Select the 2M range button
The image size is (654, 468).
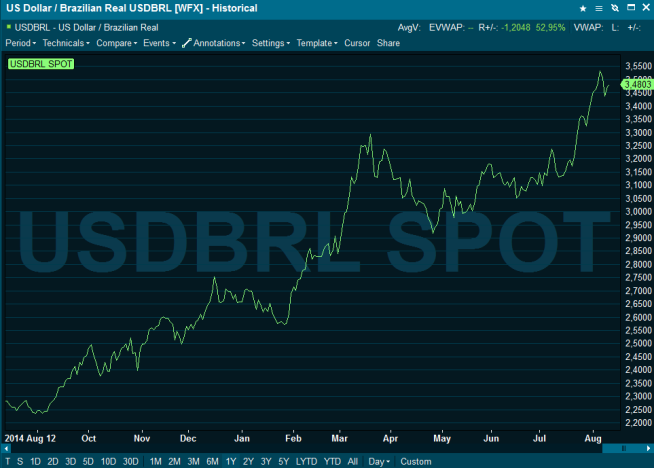point(174,461)
